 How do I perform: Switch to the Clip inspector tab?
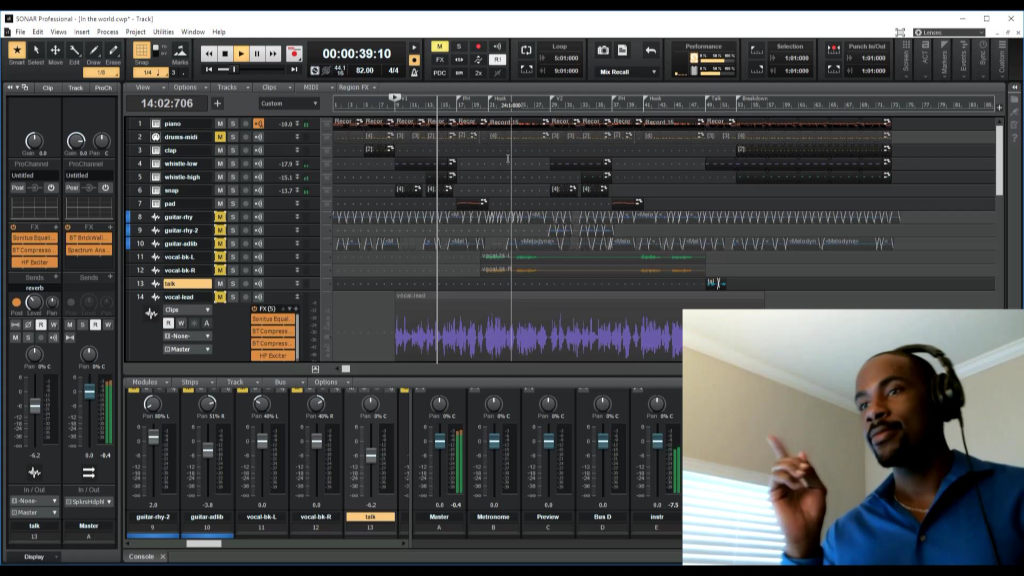48,88
